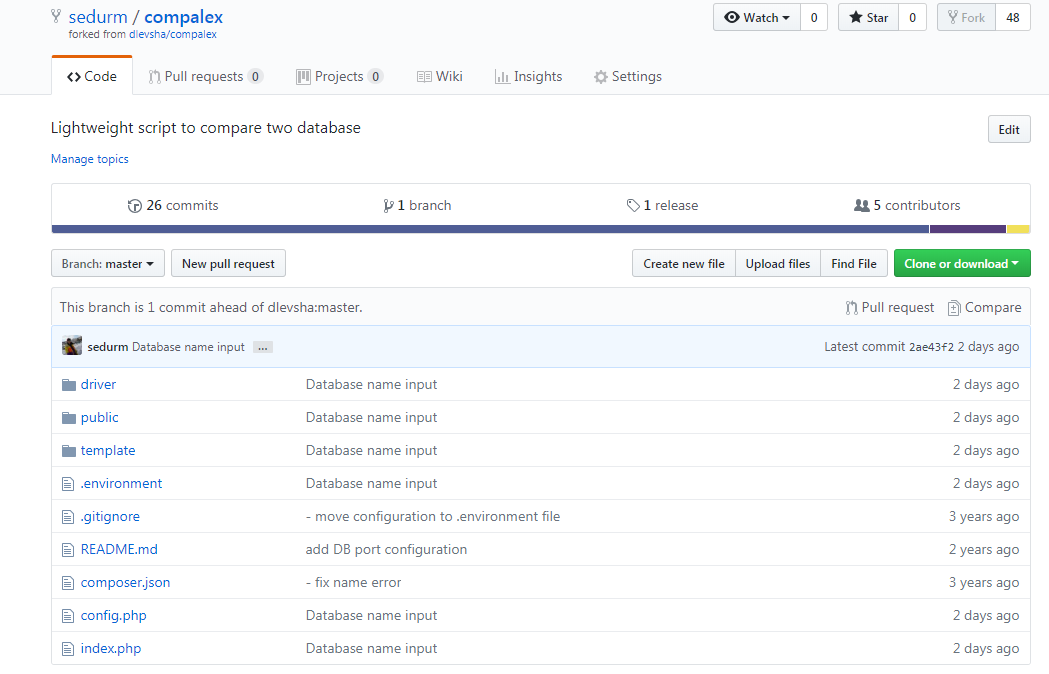Open Clone or download dropdown
This screenshot has height=674, width=1049.
[x=962, y=263]
